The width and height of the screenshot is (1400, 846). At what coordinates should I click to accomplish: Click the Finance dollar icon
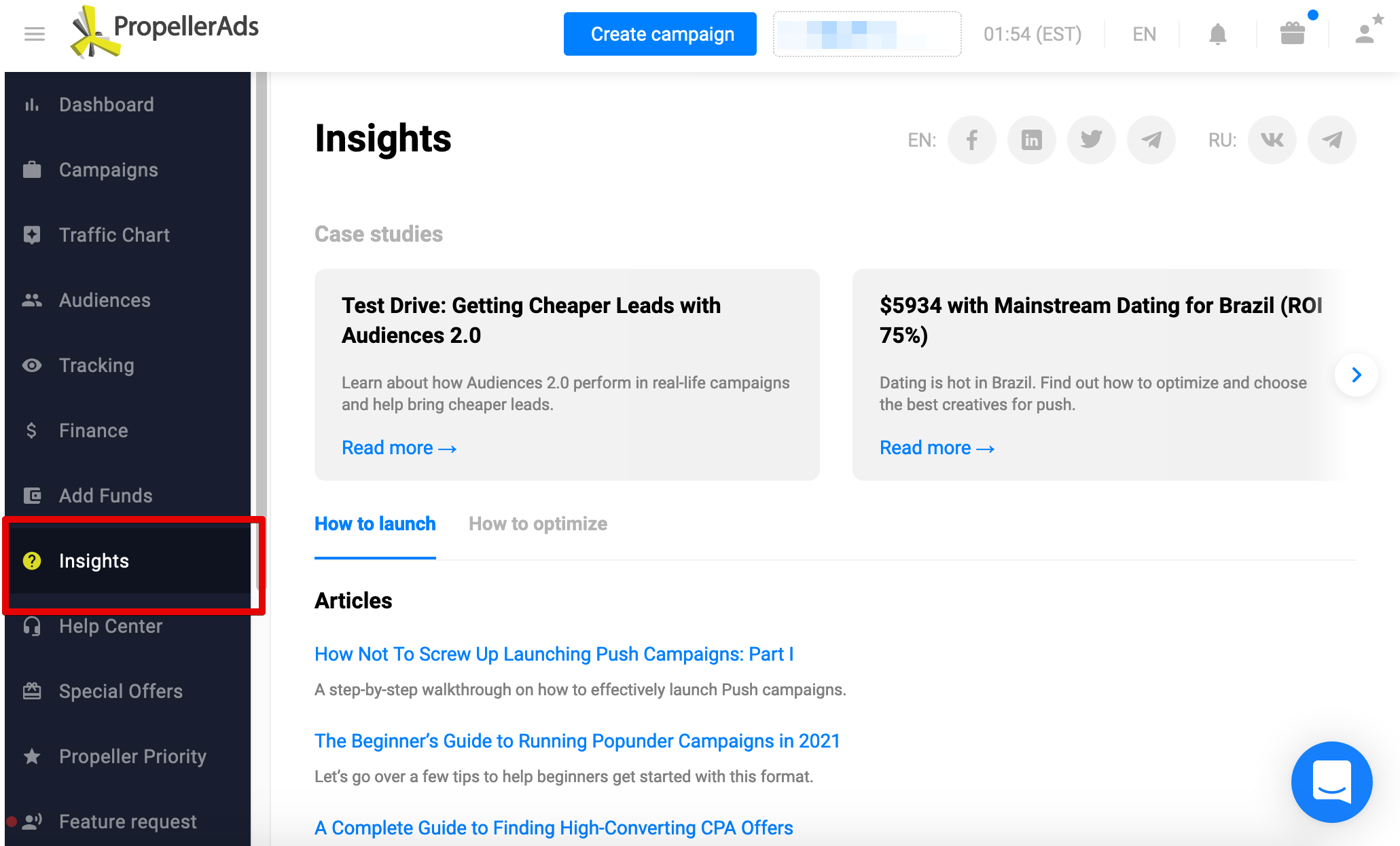(x=31, y=430)
